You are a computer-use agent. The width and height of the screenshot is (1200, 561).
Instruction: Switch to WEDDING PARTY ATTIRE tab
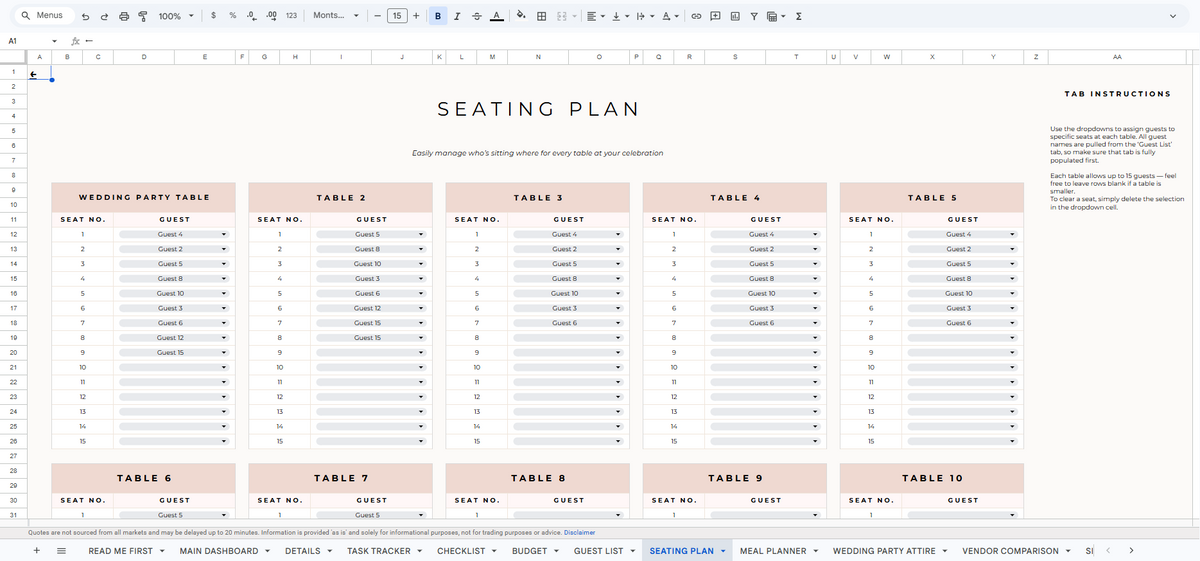[884, 551]
